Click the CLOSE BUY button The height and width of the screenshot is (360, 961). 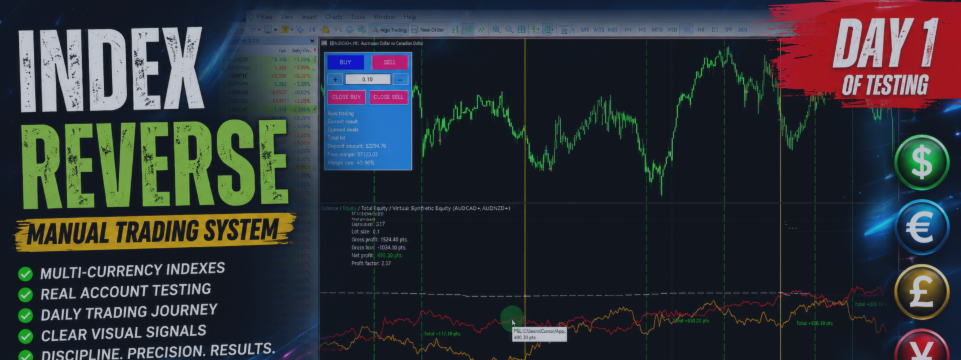click(x=346, y=97)
